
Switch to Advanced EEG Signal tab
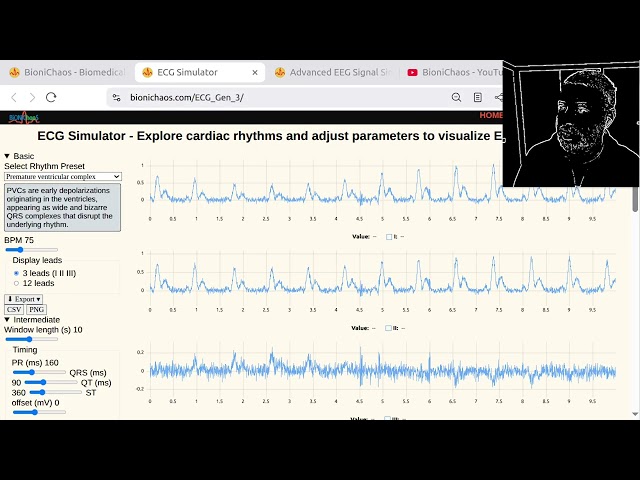(x=333, y=72)
